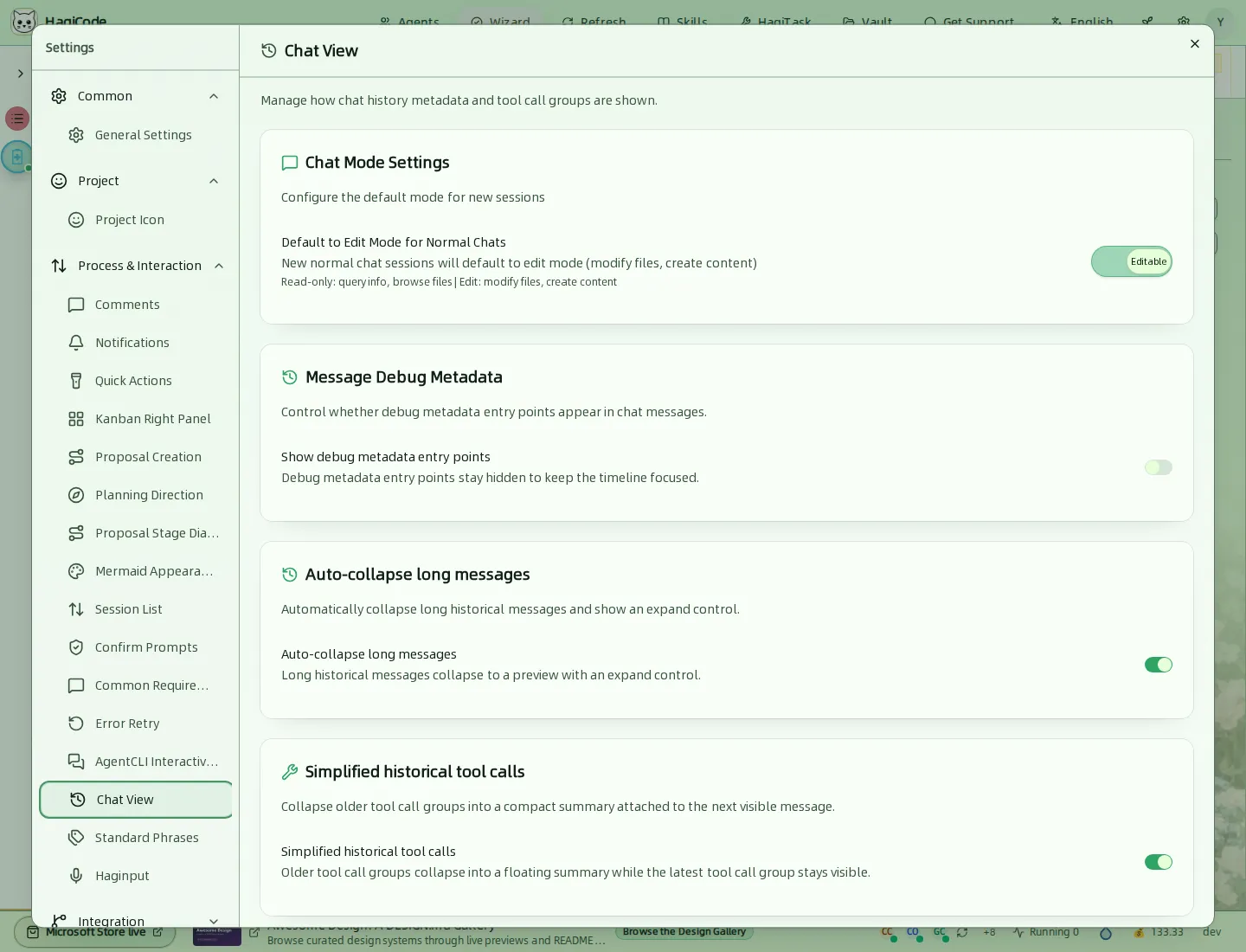
Task: Click the Chat Mode Settings heading
Action: coord(377,163)
